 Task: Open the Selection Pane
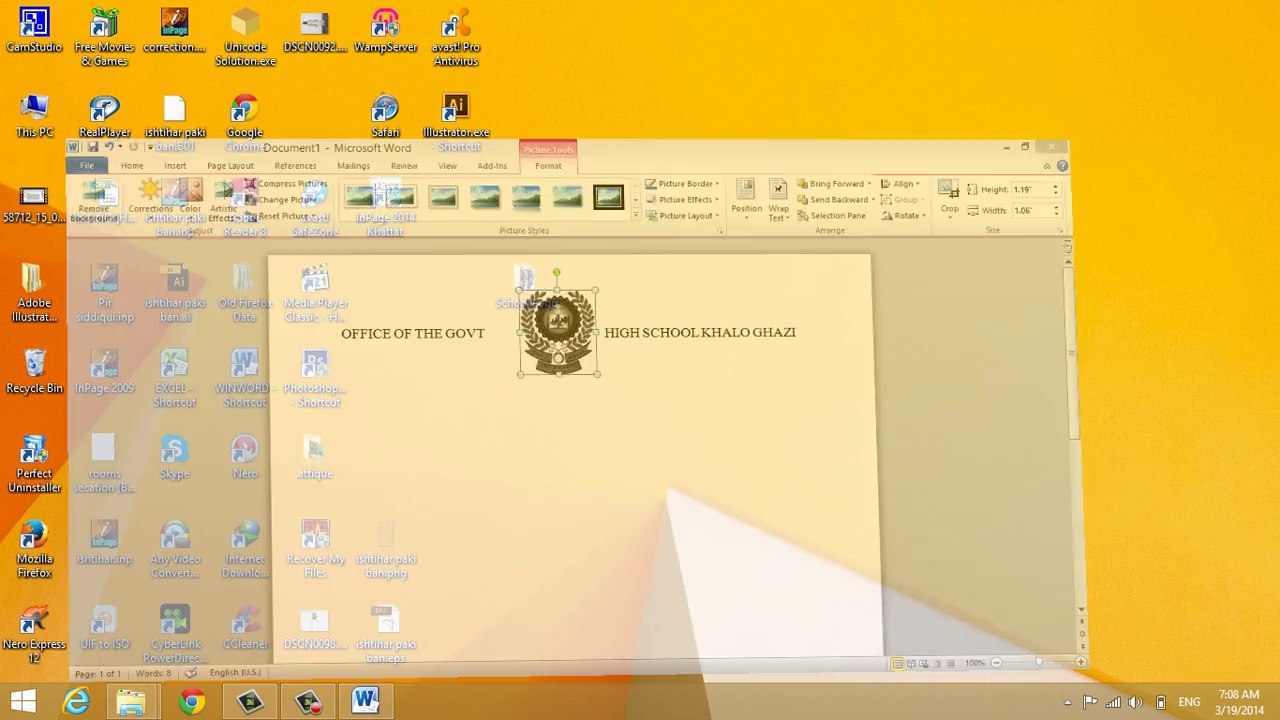tap(831, 216)
